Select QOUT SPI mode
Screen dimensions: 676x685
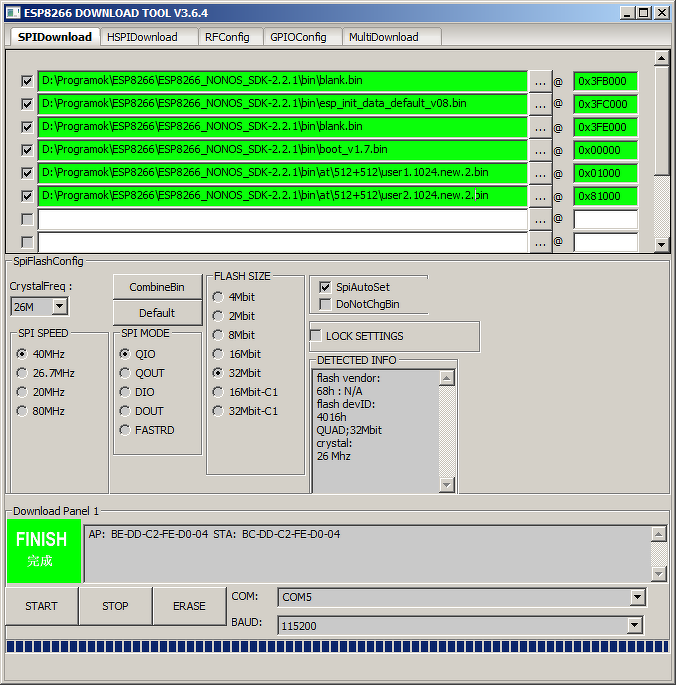point(142,373)
